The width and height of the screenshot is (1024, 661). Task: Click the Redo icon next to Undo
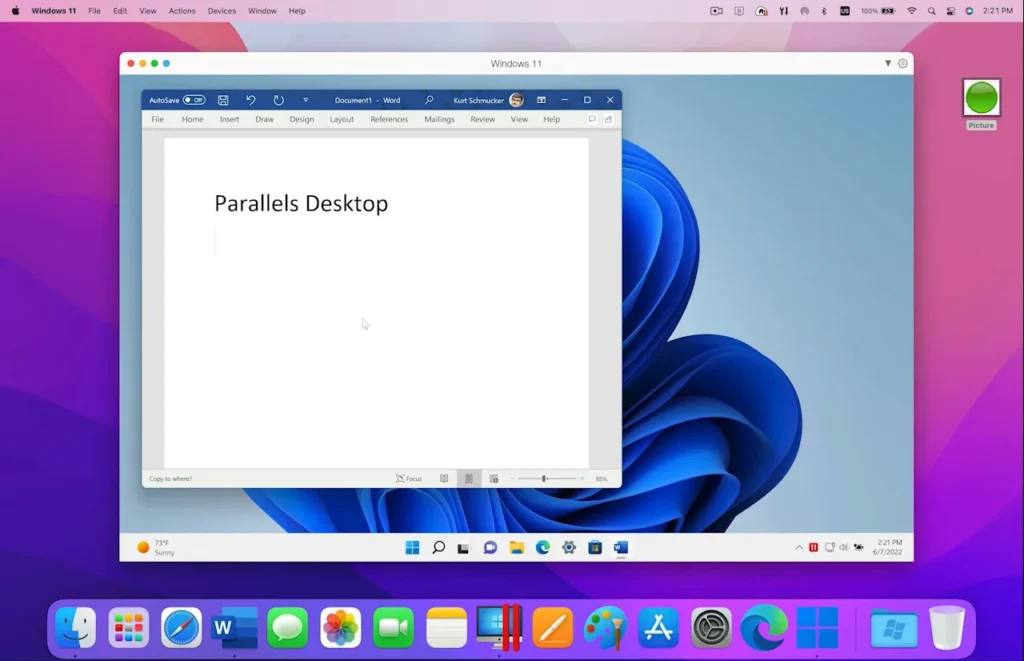point(278,100)
